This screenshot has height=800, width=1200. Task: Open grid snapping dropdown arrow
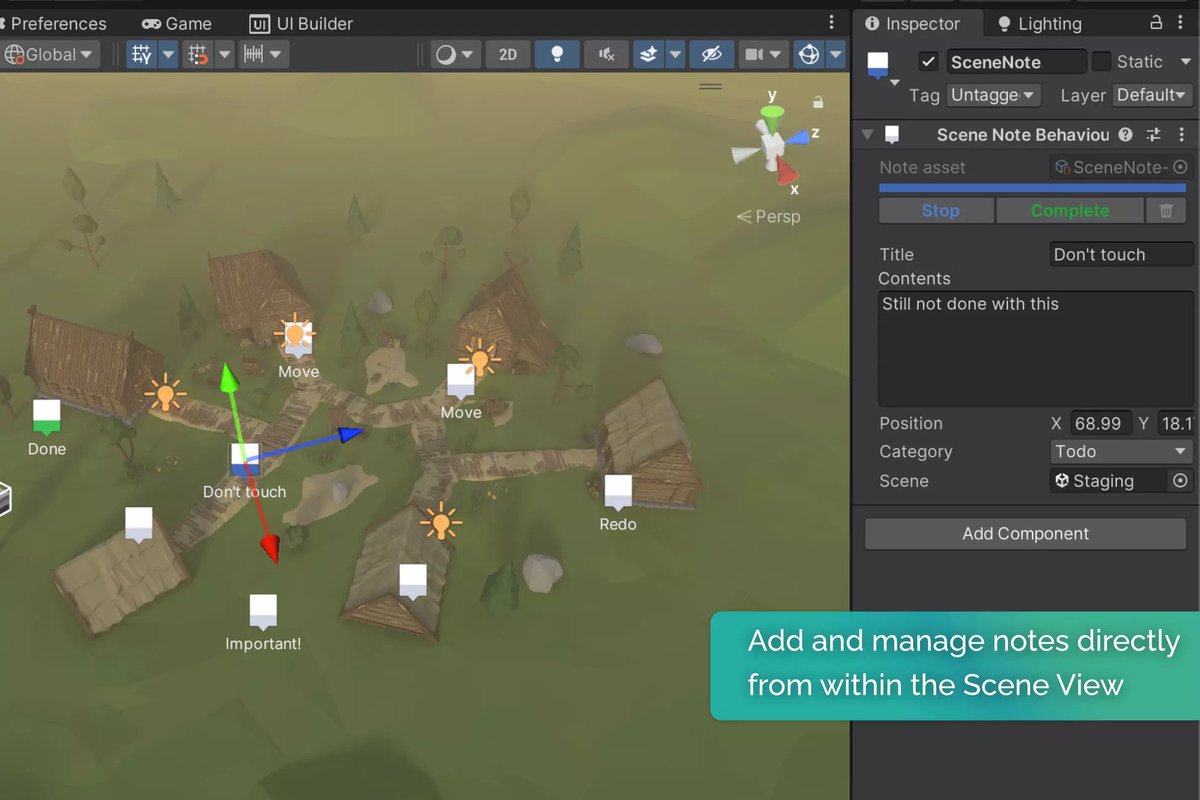click(x=167, y=54)
